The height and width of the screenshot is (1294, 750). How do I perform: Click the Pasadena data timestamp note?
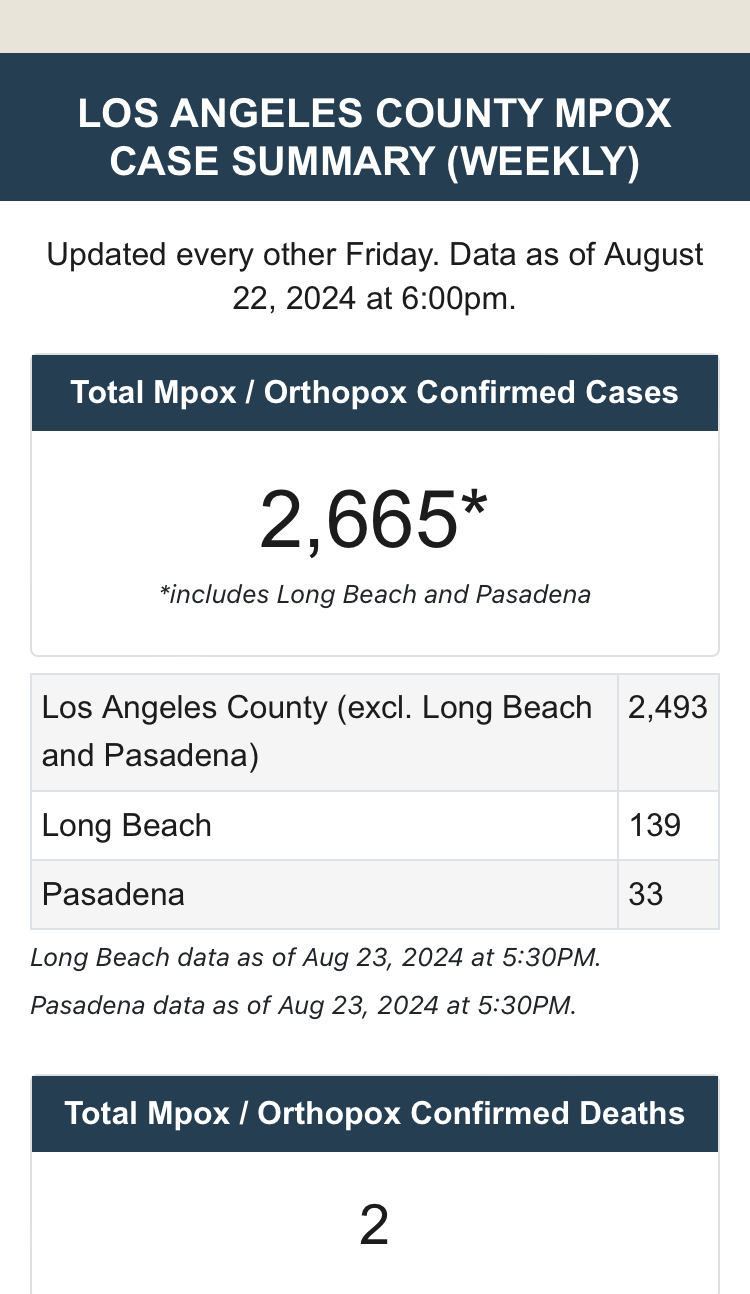click(304, 1005)
